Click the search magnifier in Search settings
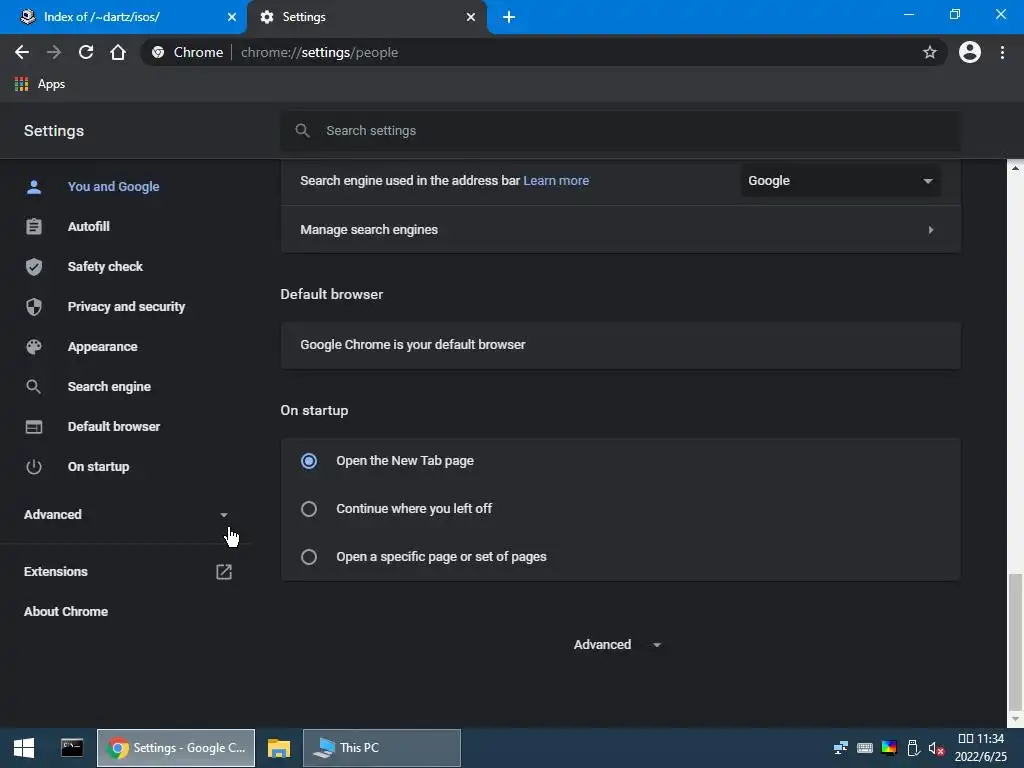The height and width of the screenshot is (768, 1024). (x=302, y=131)
